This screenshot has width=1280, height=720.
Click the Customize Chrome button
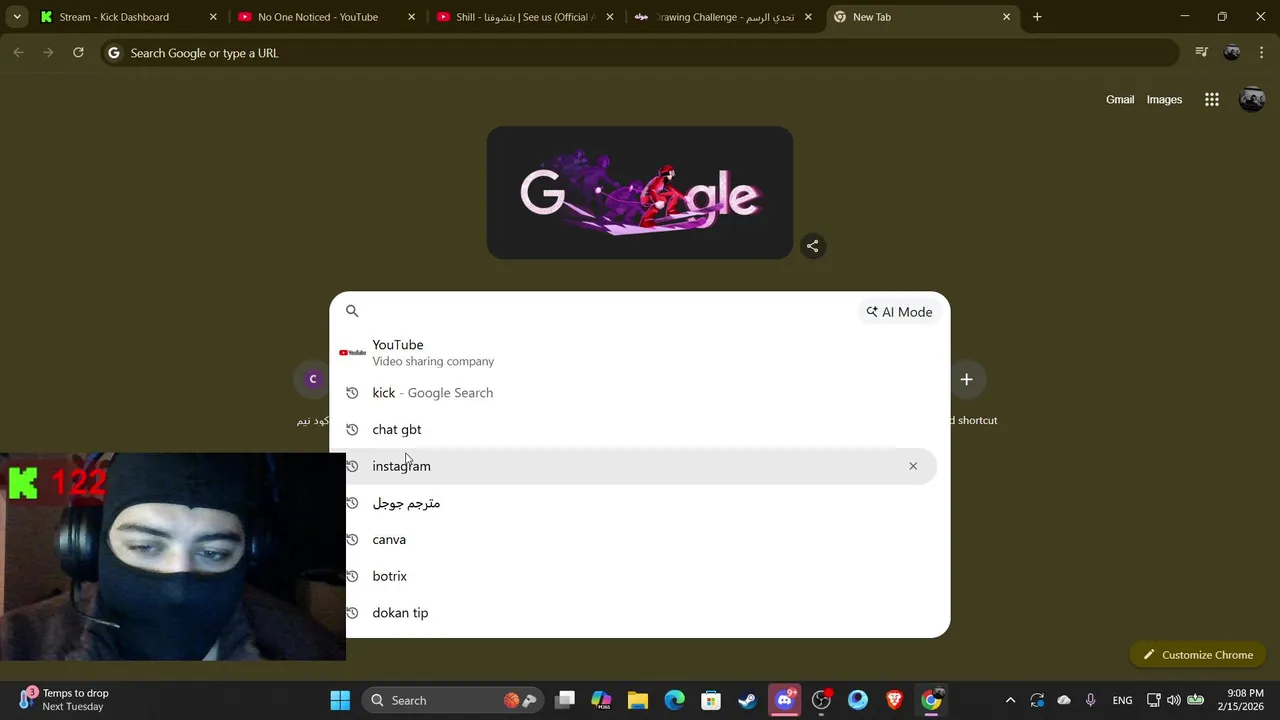click(1198, 655)
